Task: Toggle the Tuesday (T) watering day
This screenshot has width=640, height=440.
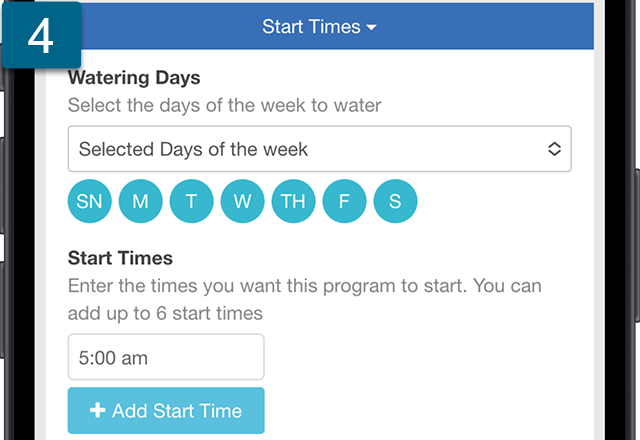Action: tap(191, 201)
